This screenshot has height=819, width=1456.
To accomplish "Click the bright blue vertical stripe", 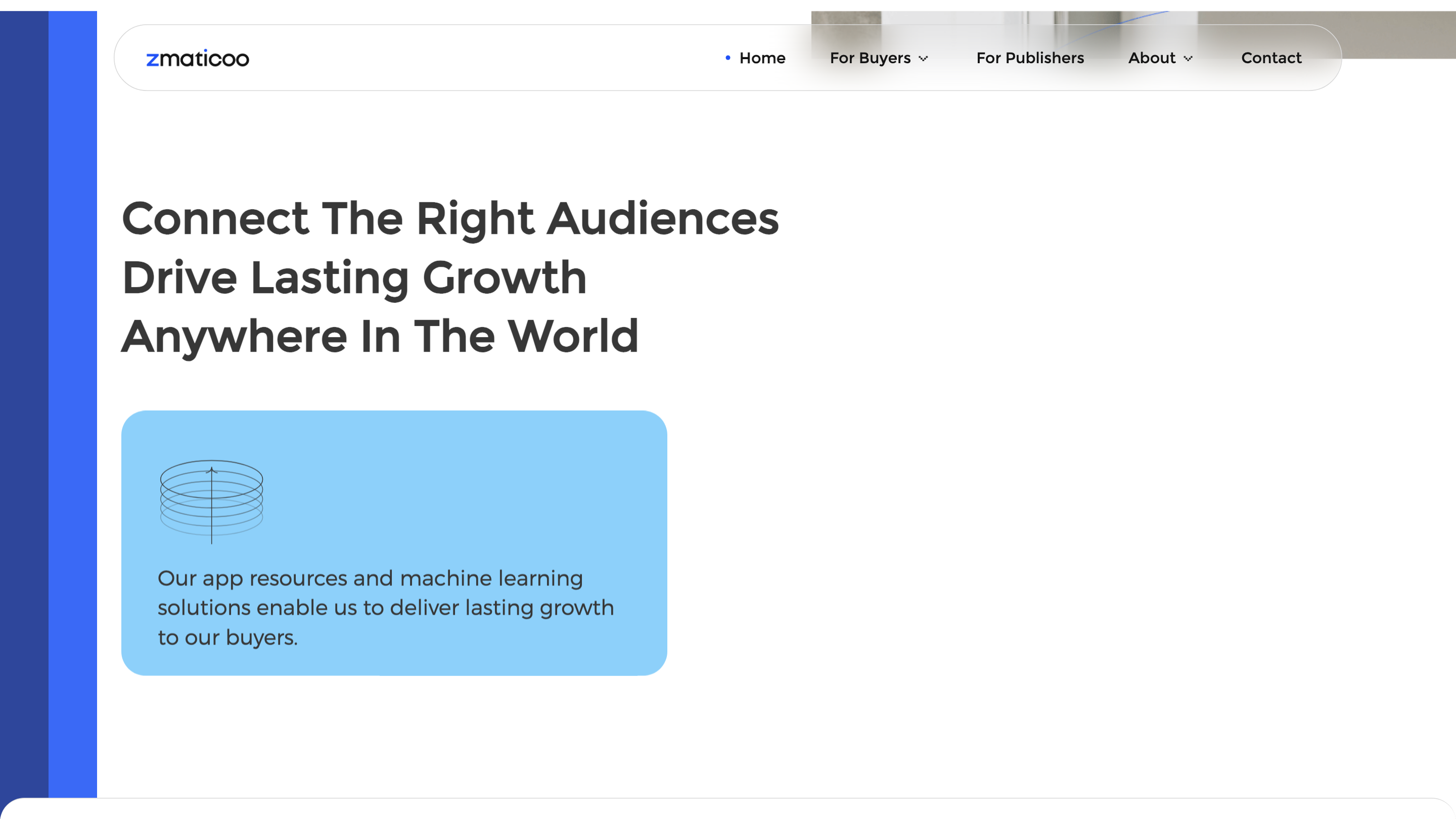I will 72,396.
